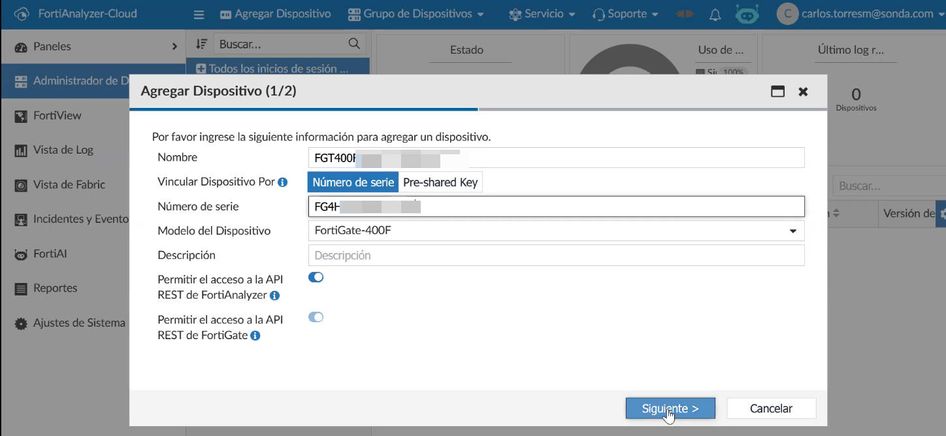Click the Siguiente button
The width and height of the screenshot is (946, 436).
tap(670, 408)
